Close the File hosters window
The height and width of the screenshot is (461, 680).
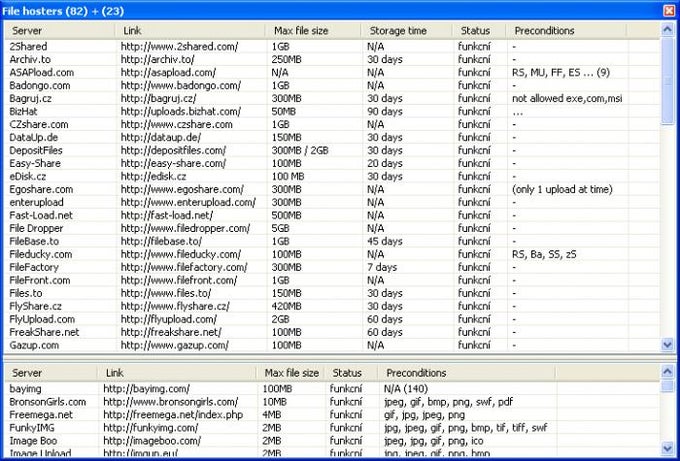[669, 11]
